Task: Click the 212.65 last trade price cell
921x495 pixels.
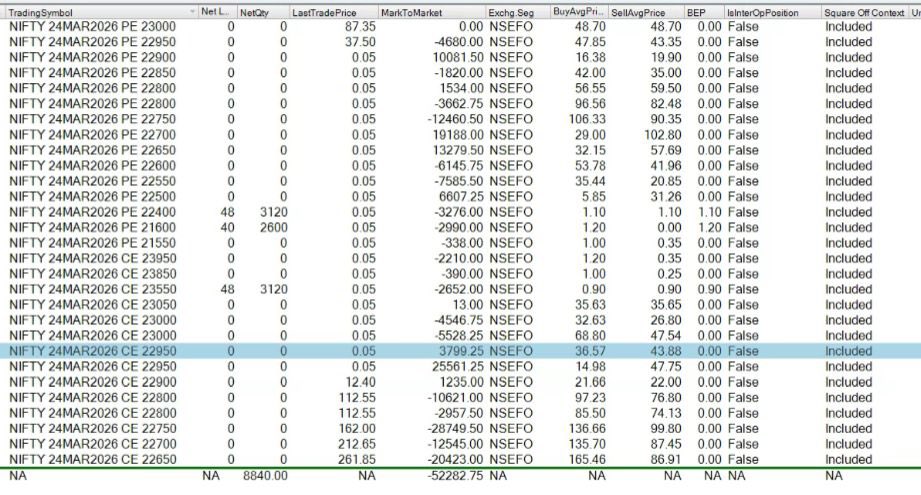Action: pyautogui.click(x=357, y=444)
